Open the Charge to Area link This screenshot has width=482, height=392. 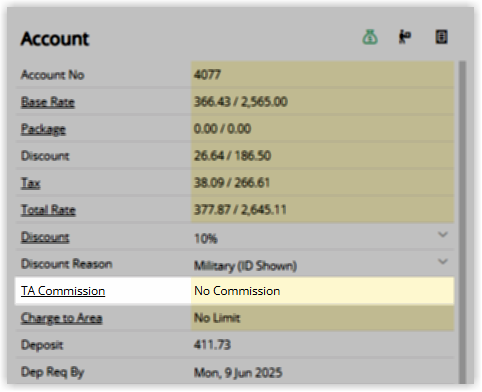(x=61, y=318)
